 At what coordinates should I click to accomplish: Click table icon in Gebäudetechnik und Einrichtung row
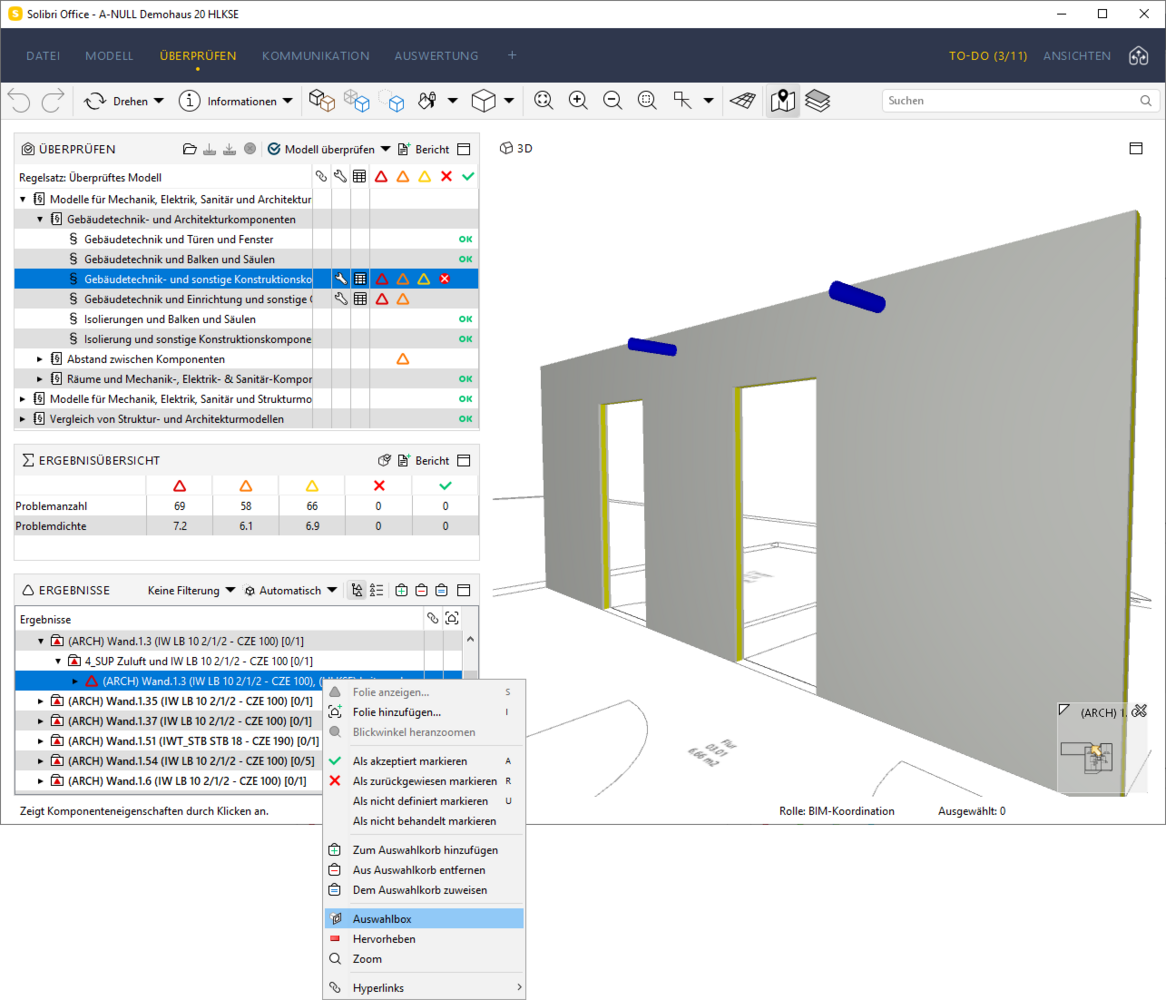click(360, 300)
